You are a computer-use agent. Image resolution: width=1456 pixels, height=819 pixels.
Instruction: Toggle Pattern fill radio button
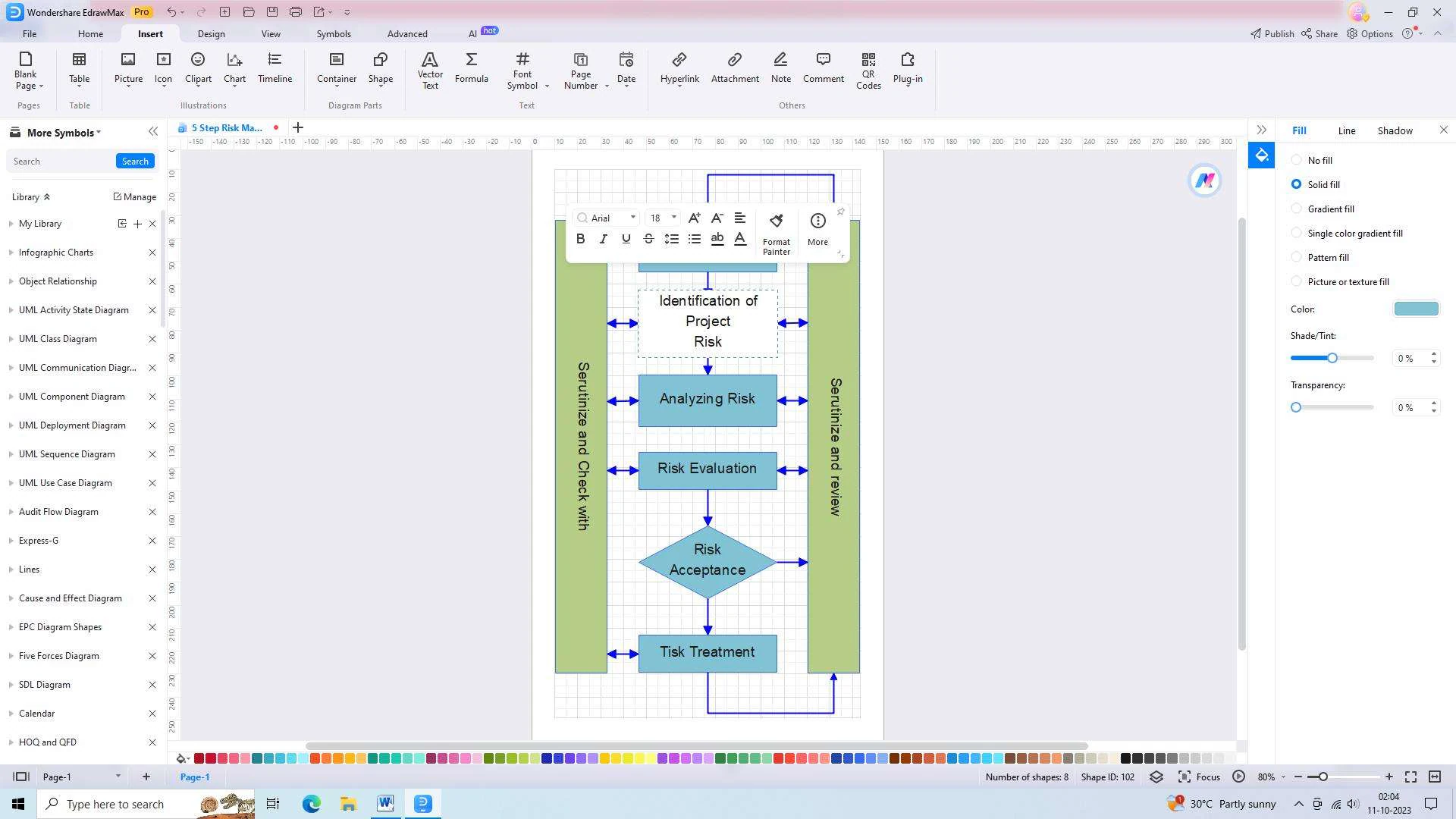coord(1297,257)
